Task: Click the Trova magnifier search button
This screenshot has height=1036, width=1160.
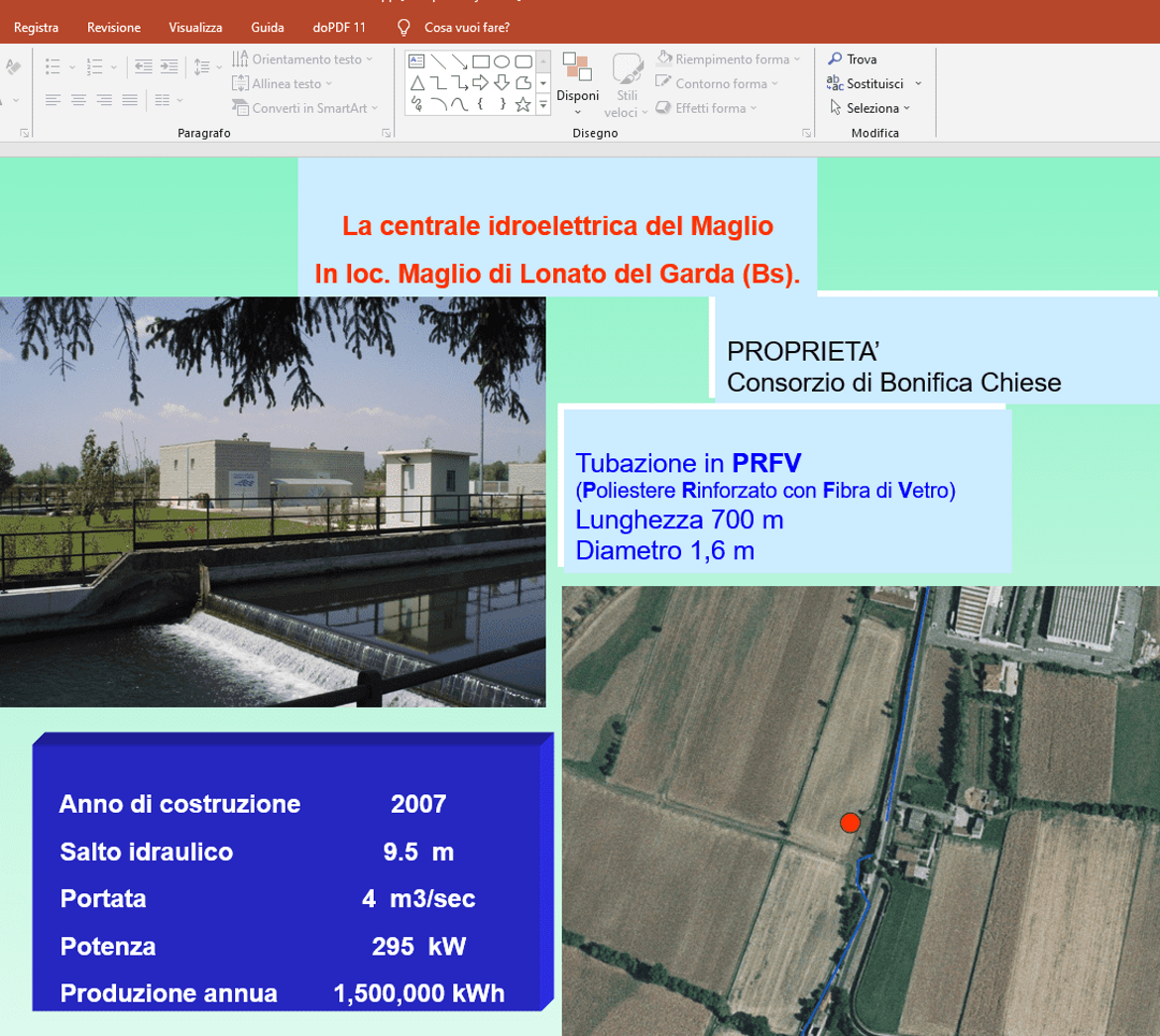Action: coord(853,59)
